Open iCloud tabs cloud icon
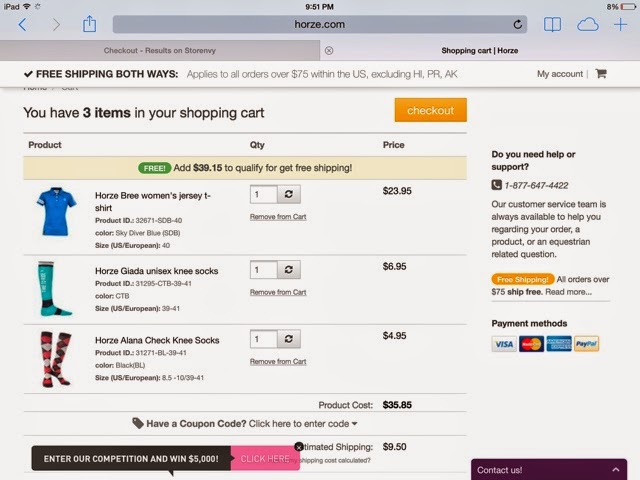The height and width of the screenshot is (480, 640). 588,25
